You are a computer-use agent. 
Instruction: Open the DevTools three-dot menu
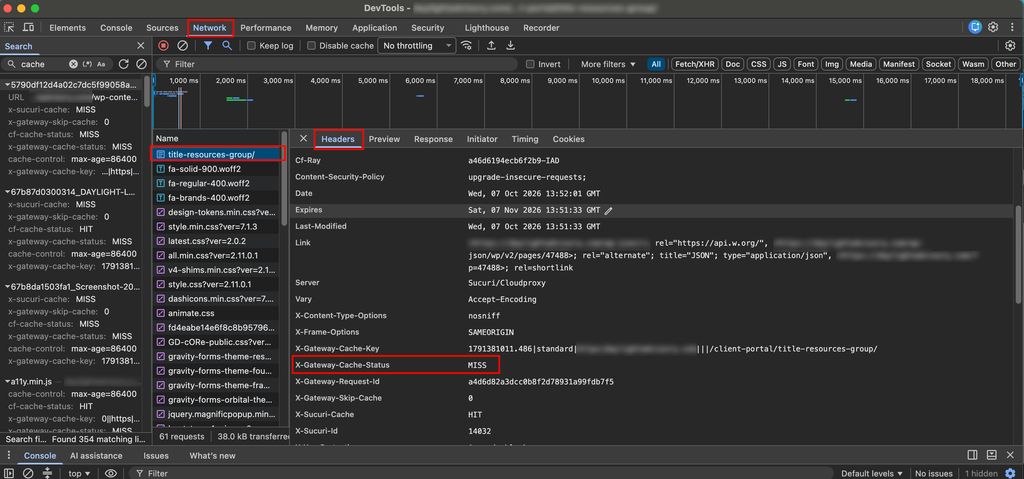tap(1011, 27)
